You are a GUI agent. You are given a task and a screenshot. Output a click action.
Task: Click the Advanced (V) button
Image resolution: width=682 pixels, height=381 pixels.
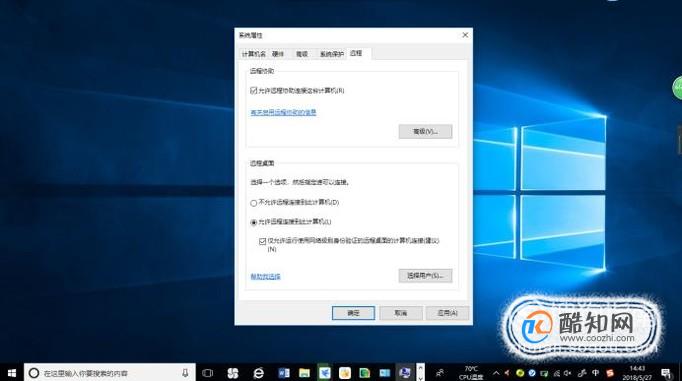coord(425,131)
